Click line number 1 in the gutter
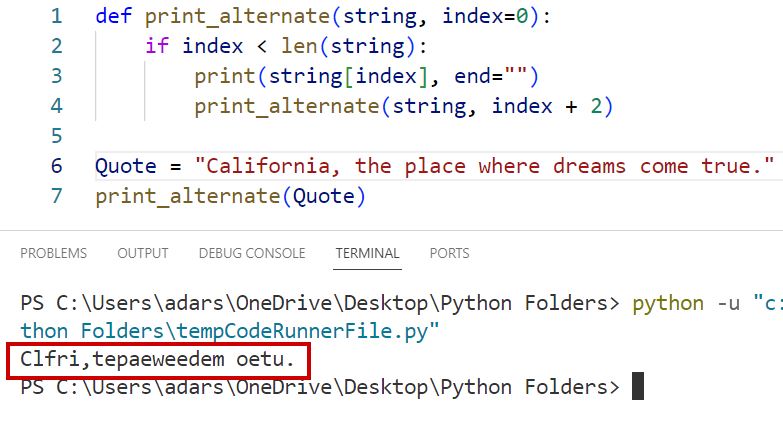Viewport: 783px width, 429px height. [56, 16]
